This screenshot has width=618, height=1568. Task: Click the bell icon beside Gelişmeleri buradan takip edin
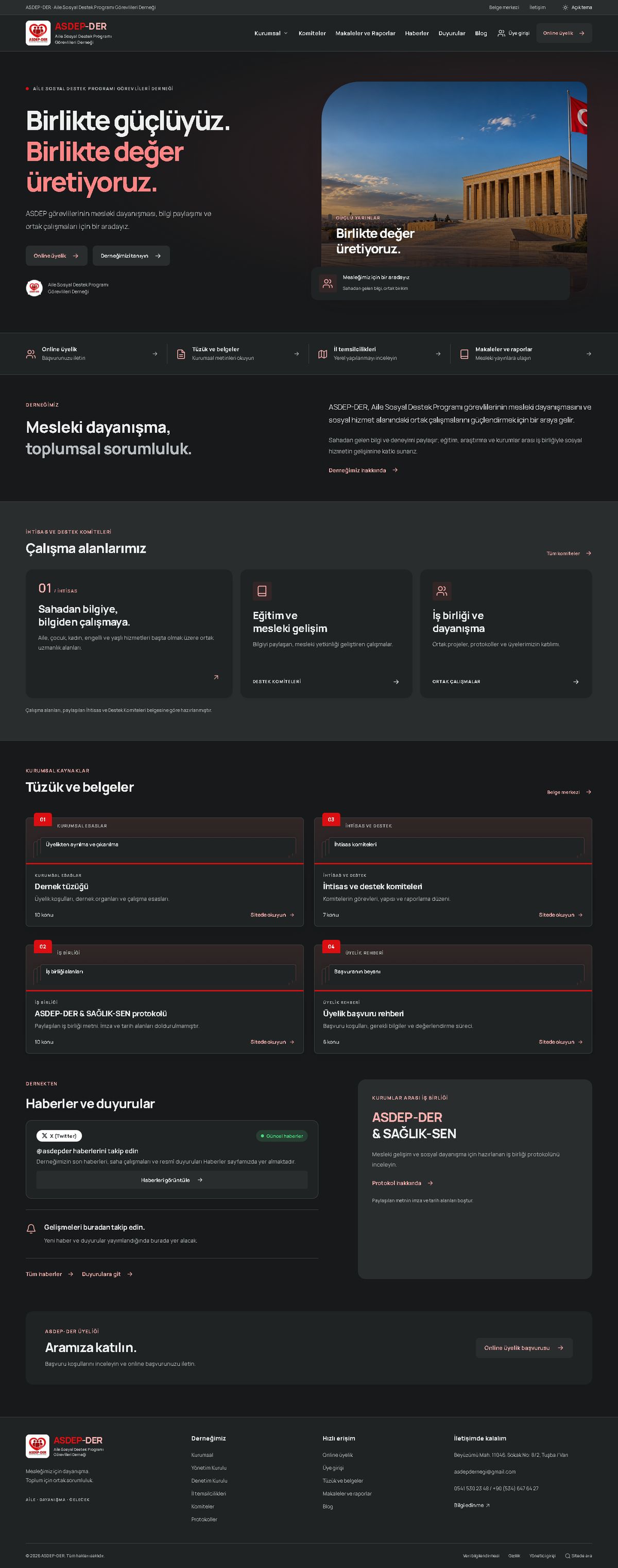click(31, 1228)
